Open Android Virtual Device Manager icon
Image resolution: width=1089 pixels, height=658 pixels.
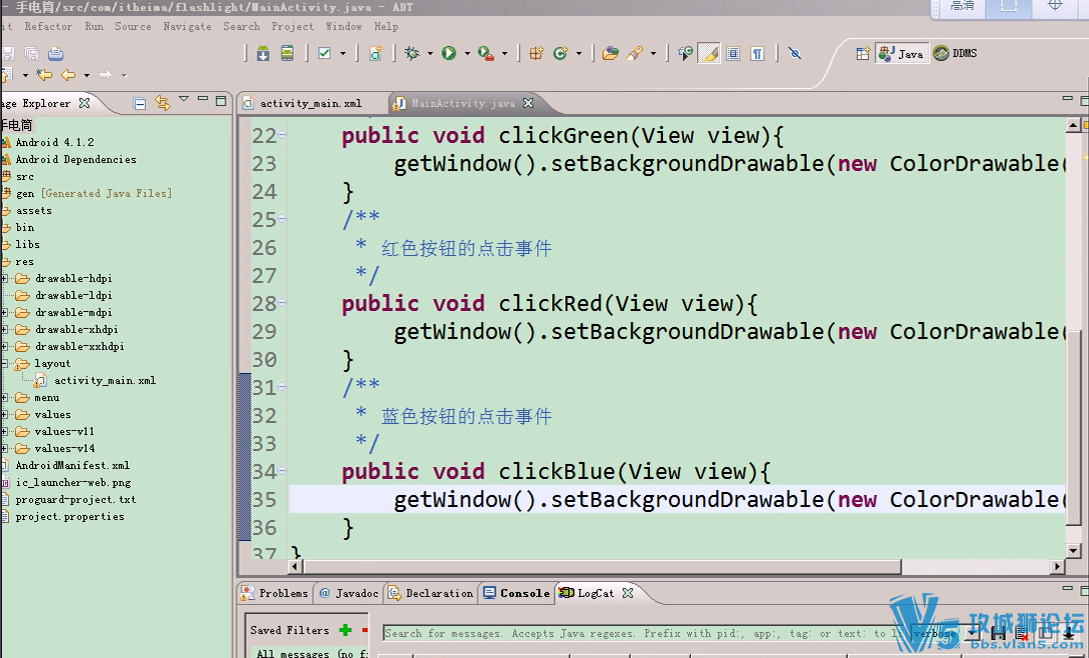click(x=287, y=54)
